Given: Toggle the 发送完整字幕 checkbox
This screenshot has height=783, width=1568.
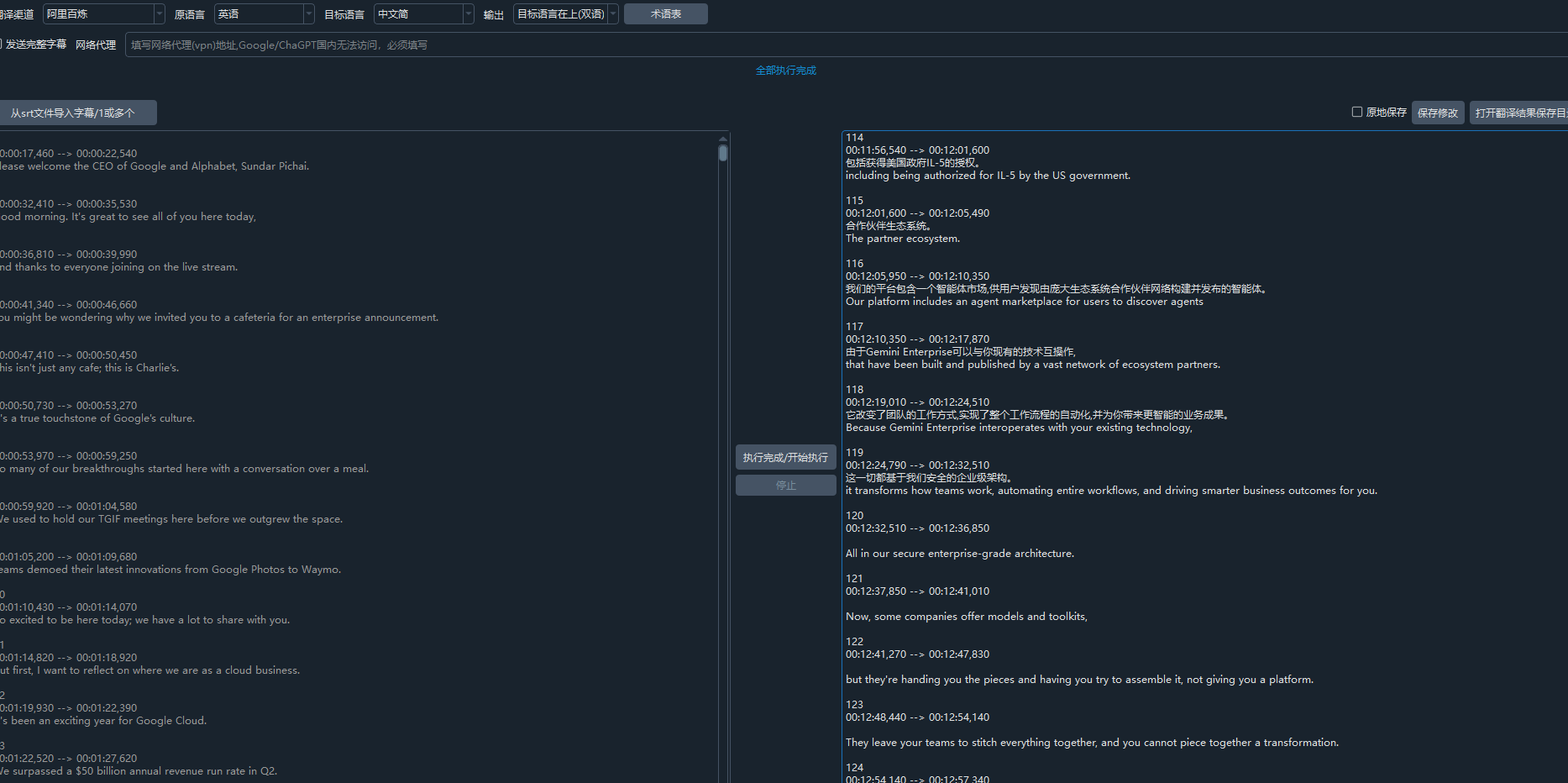Looking at the screenshot, I should 2,45.
